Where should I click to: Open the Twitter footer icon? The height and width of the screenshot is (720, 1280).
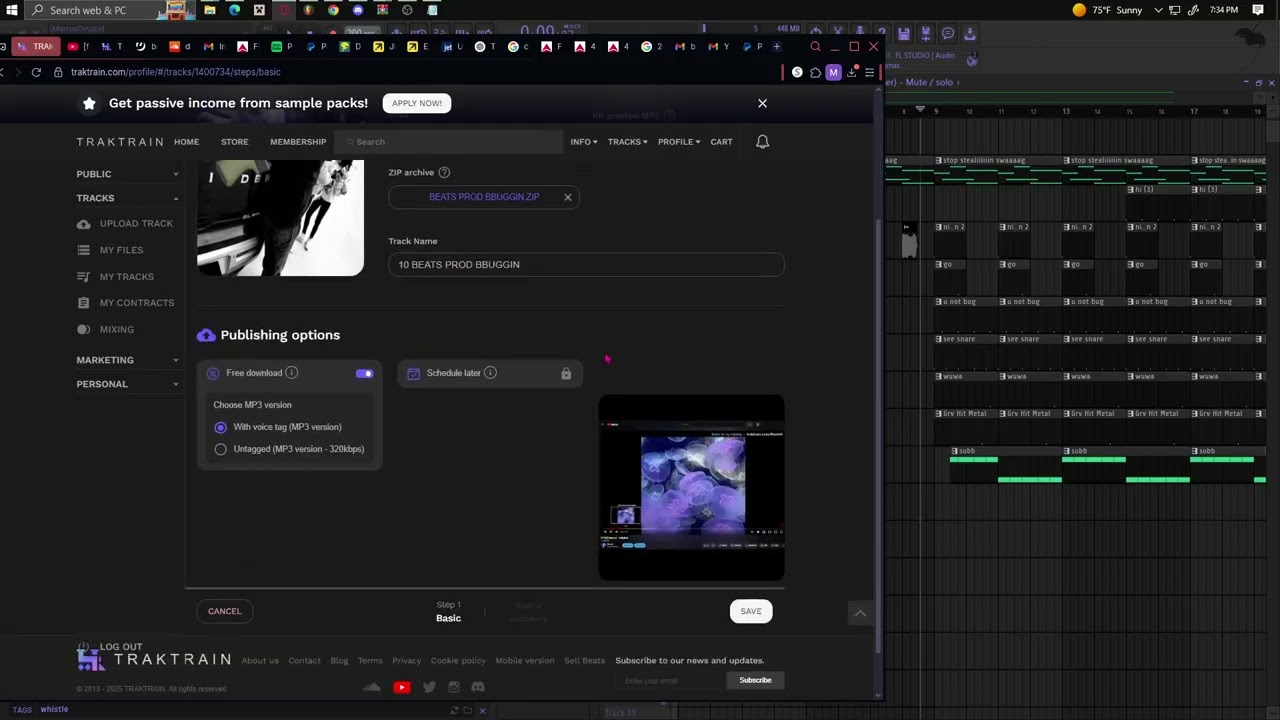[429, 687]
